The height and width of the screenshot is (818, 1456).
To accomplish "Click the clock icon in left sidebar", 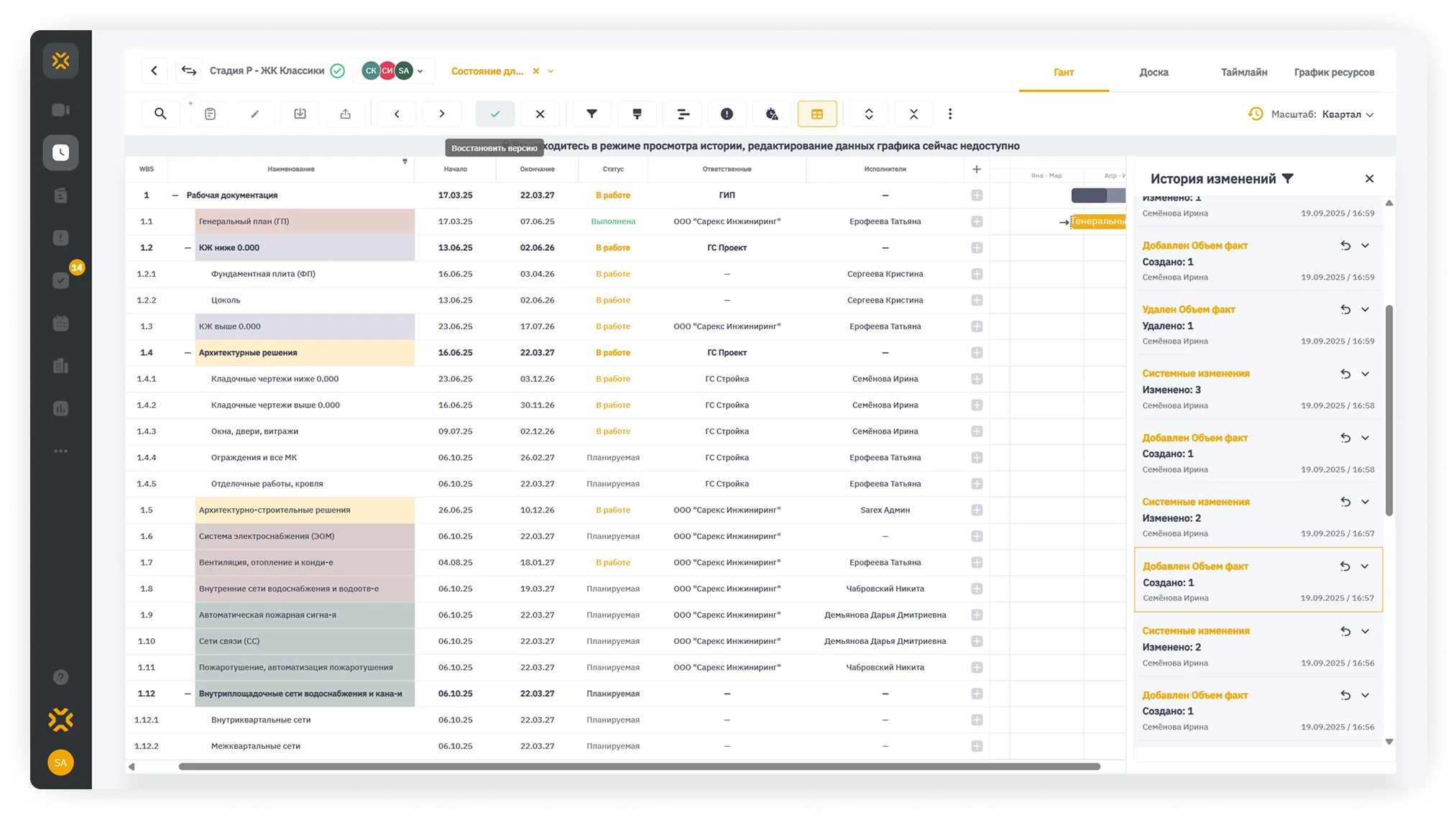I will pos(61,152).
